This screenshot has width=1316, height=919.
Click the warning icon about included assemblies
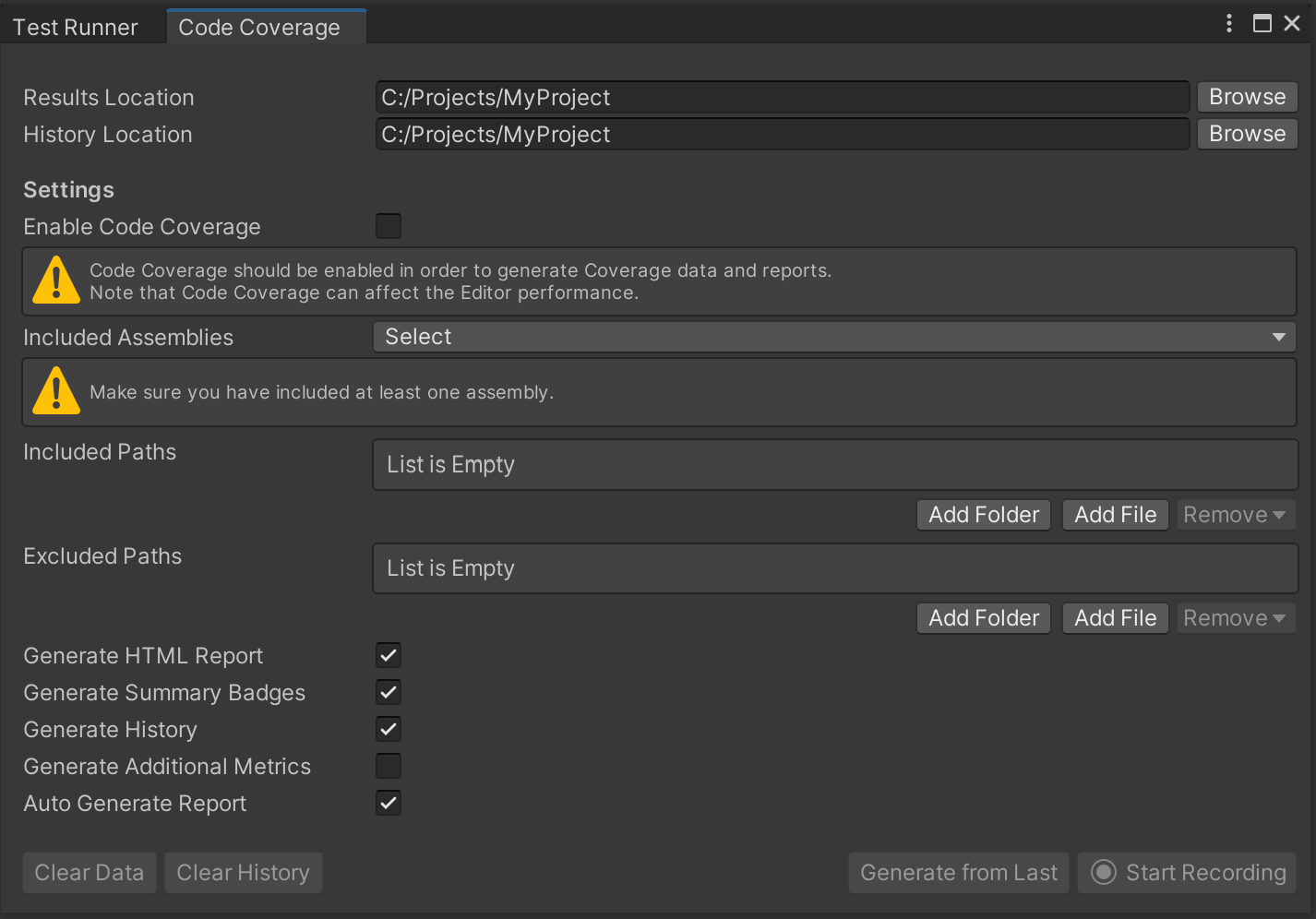pyautogui.click(x=55, y=392)
